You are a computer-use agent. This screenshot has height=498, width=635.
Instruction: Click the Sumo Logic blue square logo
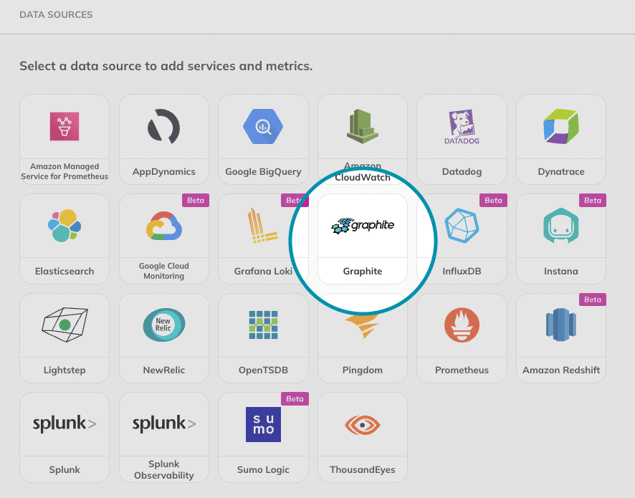point(263,424)
